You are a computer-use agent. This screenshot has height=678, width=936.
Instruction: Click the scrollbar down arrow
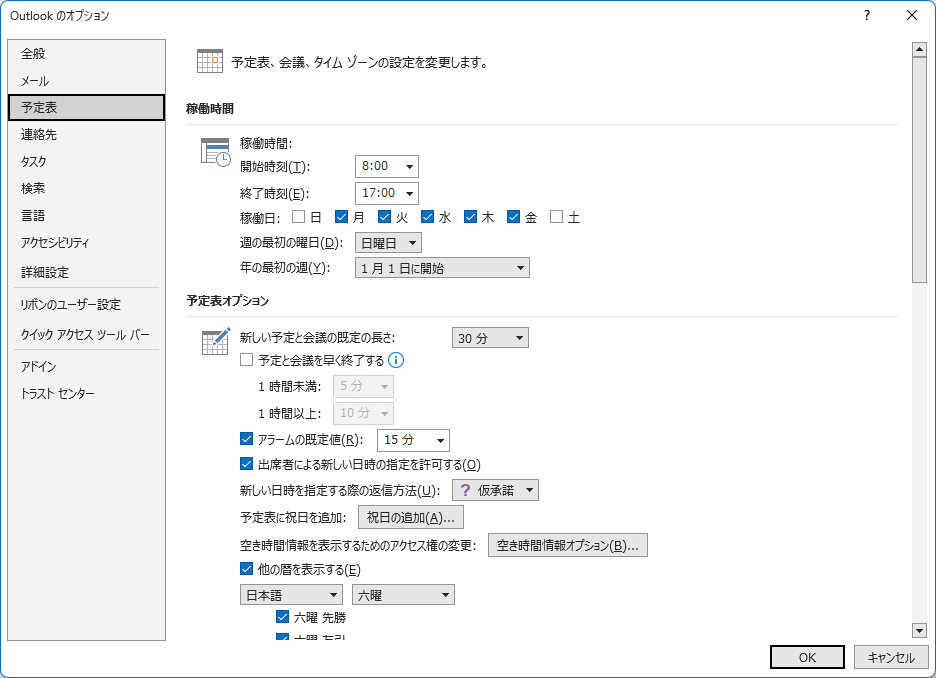pyautogui.click(x=919, y=630)
